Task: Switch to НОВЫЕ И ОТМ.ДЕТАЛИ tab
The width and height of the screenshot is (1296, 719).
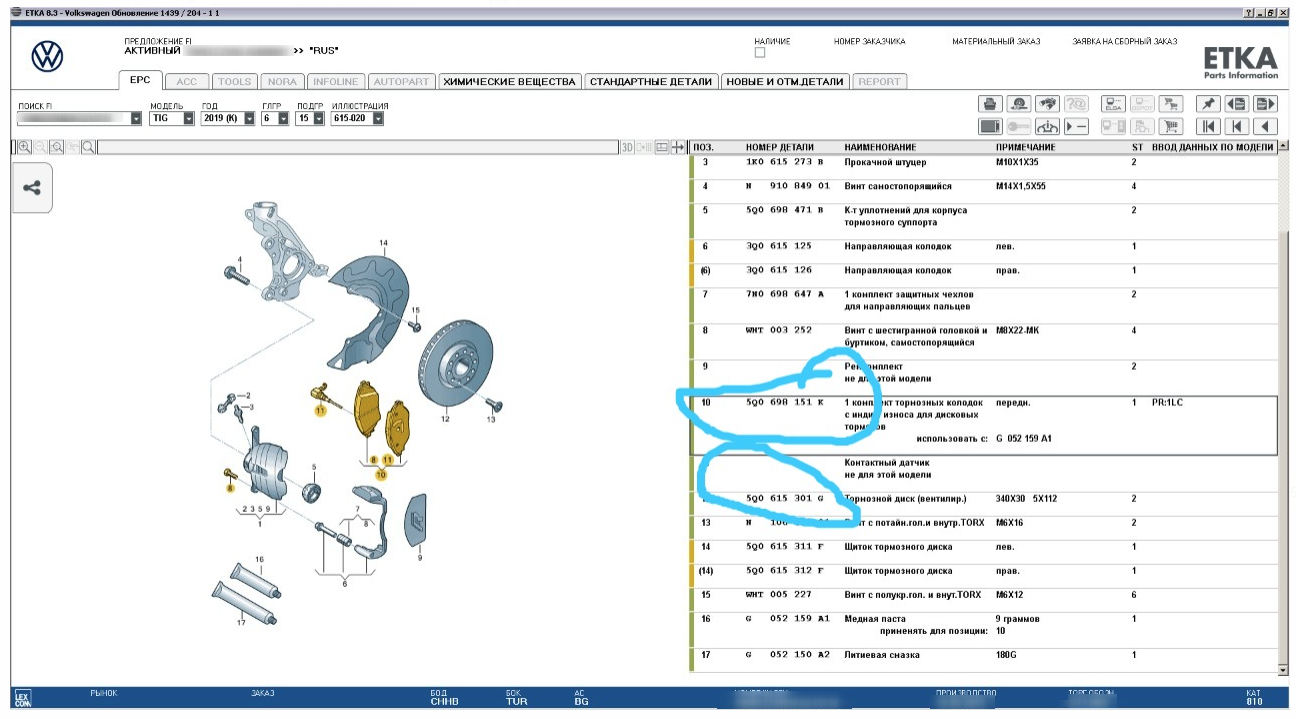Action: point(785,82)
